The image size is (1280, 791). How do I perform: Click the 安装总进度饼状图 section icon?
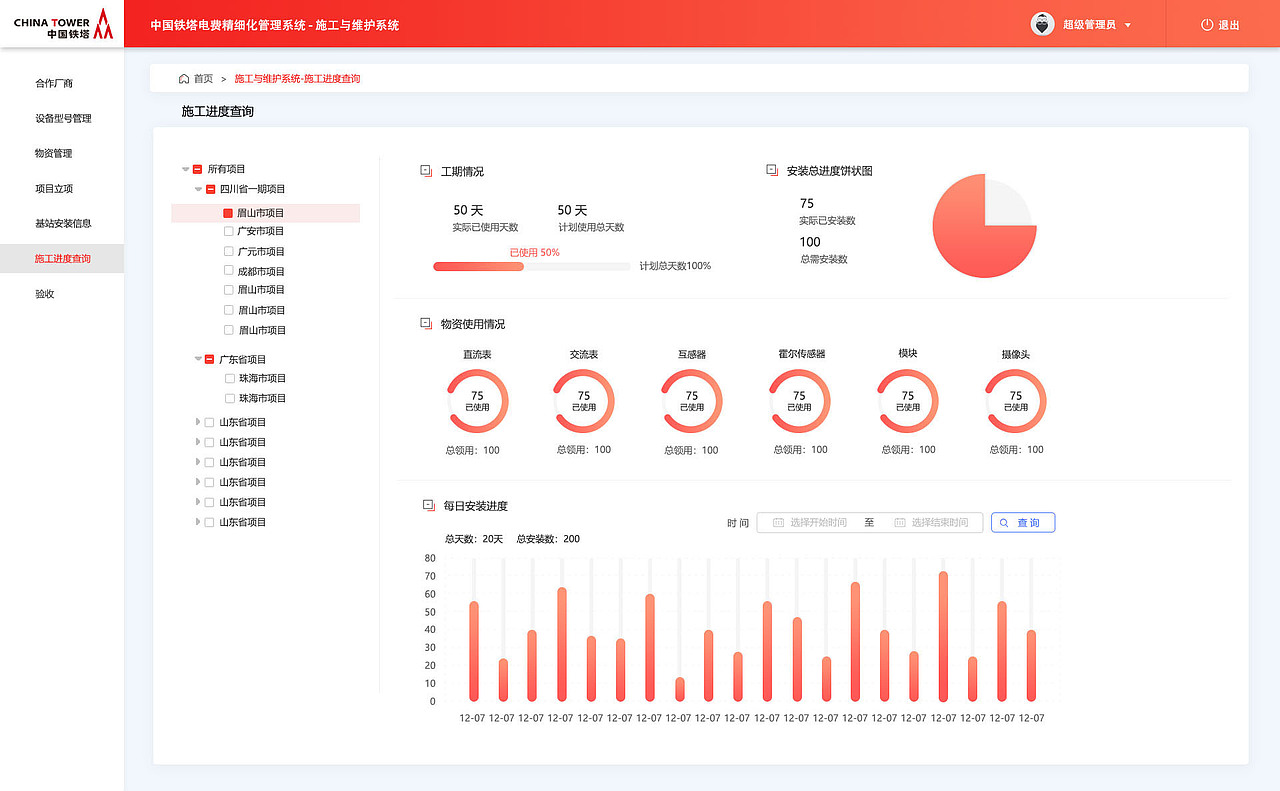pos(772,170)
